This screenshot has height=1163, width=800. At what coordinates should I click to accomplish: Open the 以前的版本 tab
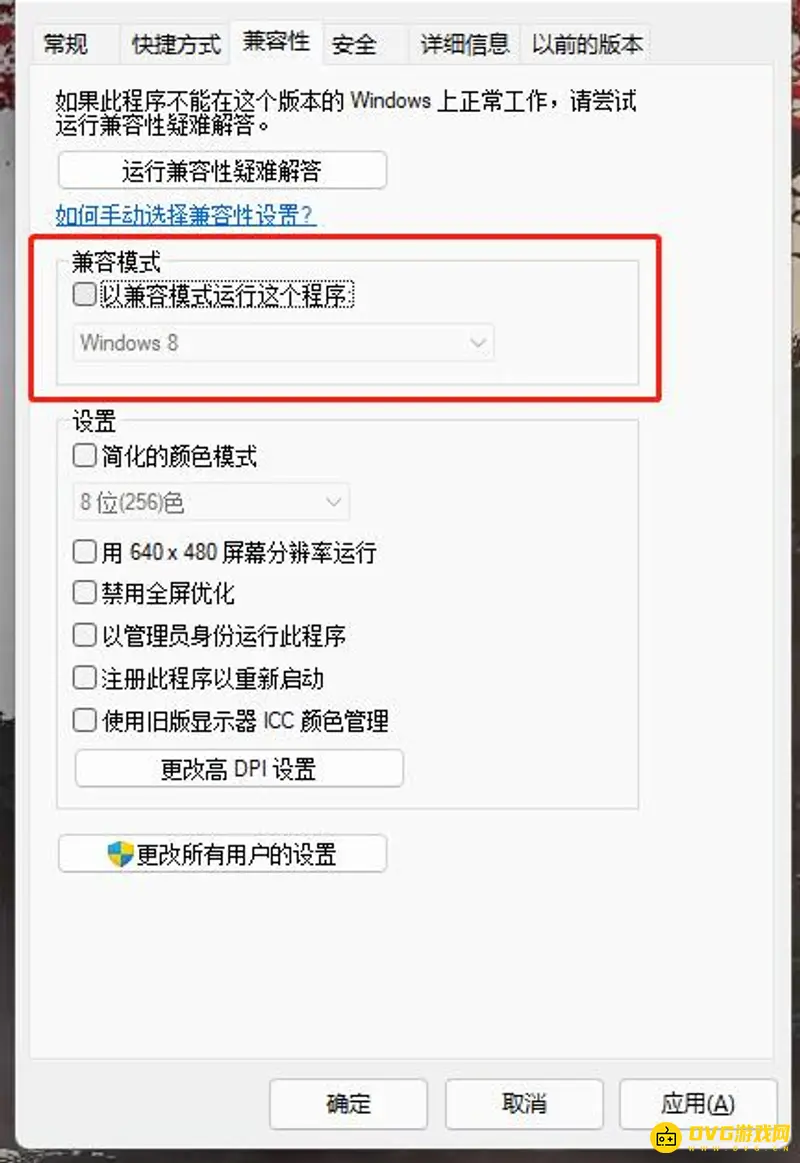coord(586,45)
